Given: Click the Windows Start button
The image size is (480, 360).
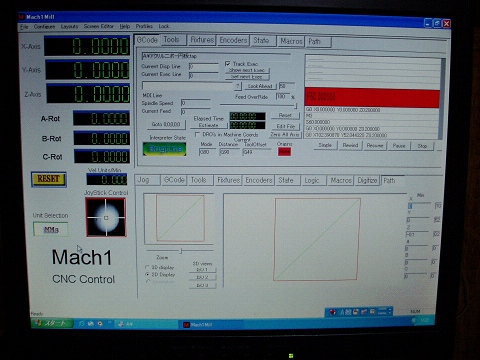Looking at the screenshot, I should click(52, 323).
